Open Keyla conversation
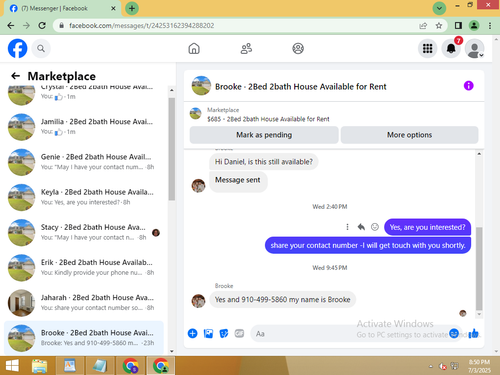This screenshot has width=500, height=375. [84, 197]
